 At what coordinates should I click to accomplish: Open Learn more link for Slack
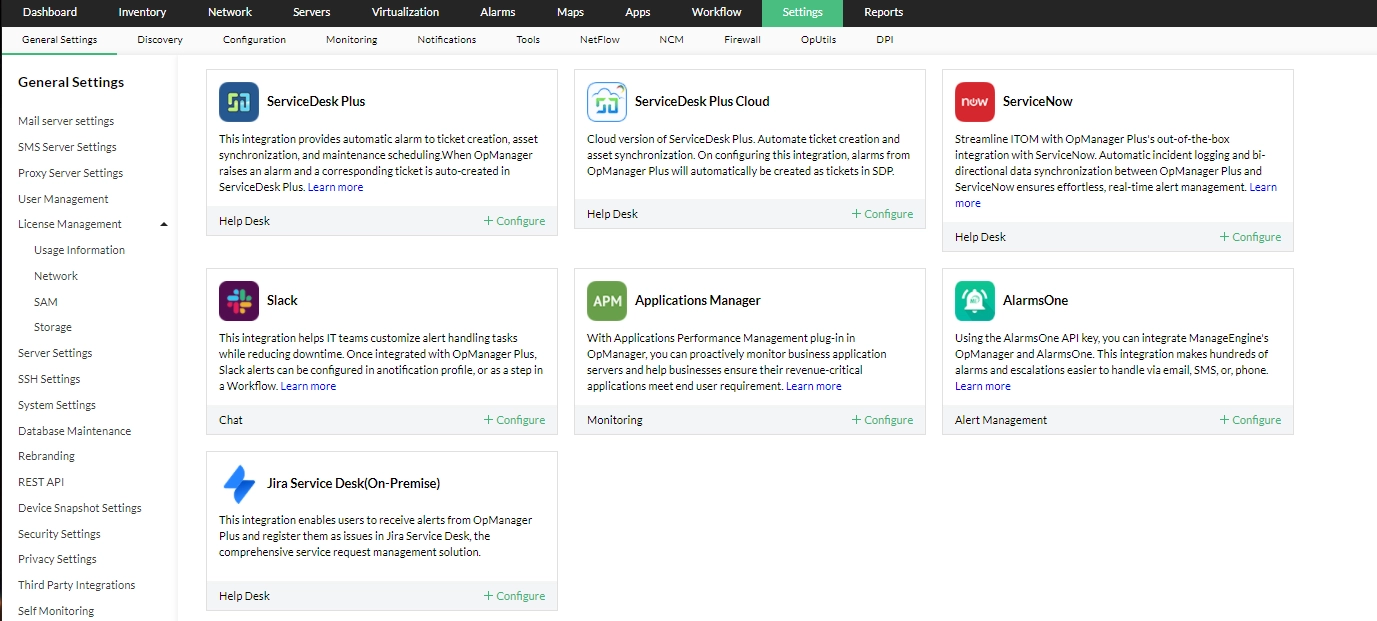(308, 386)
